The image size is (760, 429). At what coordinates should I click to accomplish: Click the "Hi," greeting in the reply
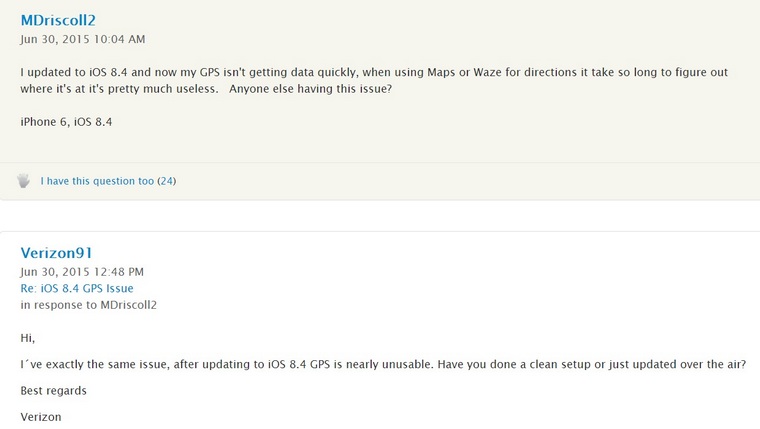click(27, 338)
